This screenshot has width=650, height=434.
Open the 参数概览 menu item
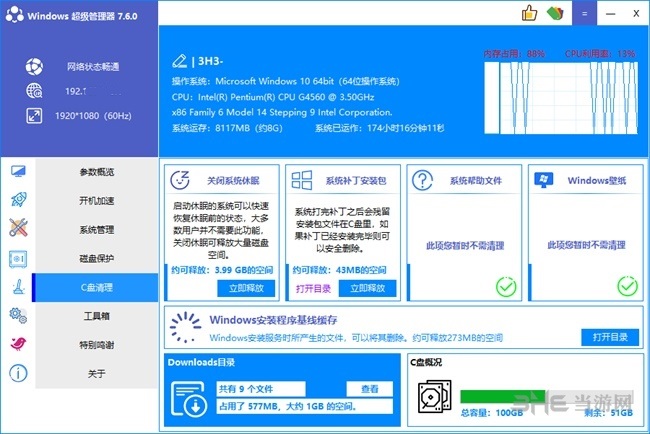tap(96, 172)
